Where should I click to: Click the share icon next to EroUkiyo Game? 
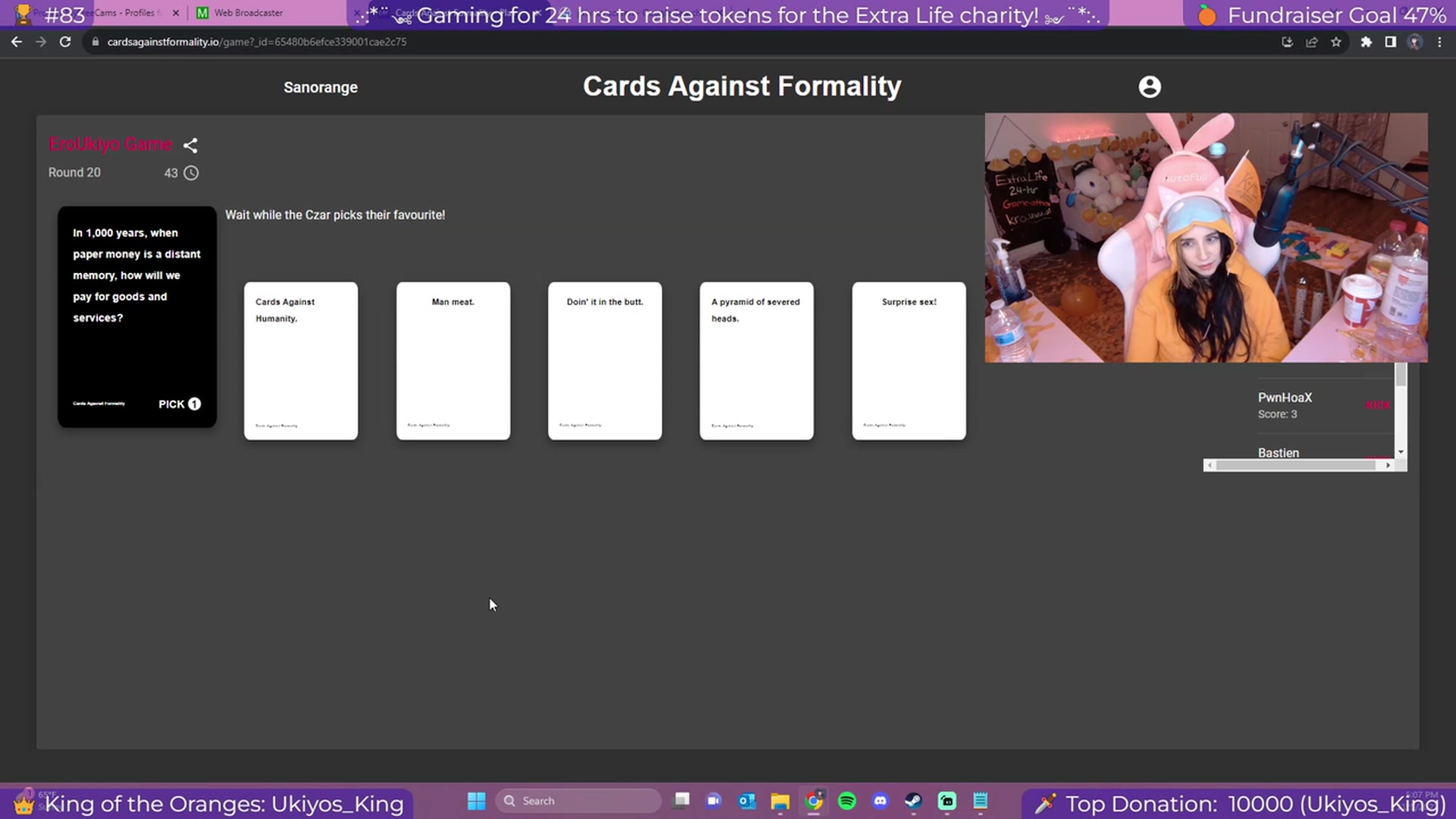coord(190,145)
